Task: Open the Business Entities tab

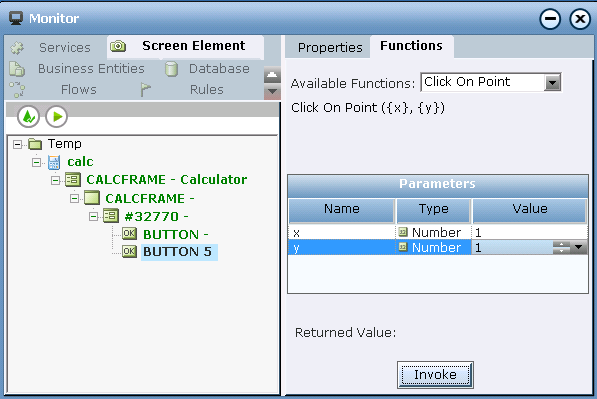Action: 91,69
